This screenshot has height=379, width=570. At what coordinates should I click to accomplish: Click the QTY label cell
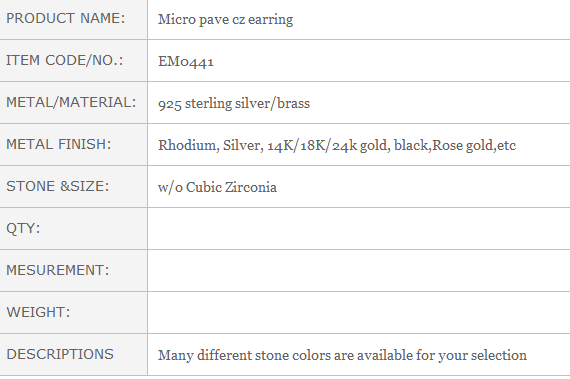(x=73, y=229)
